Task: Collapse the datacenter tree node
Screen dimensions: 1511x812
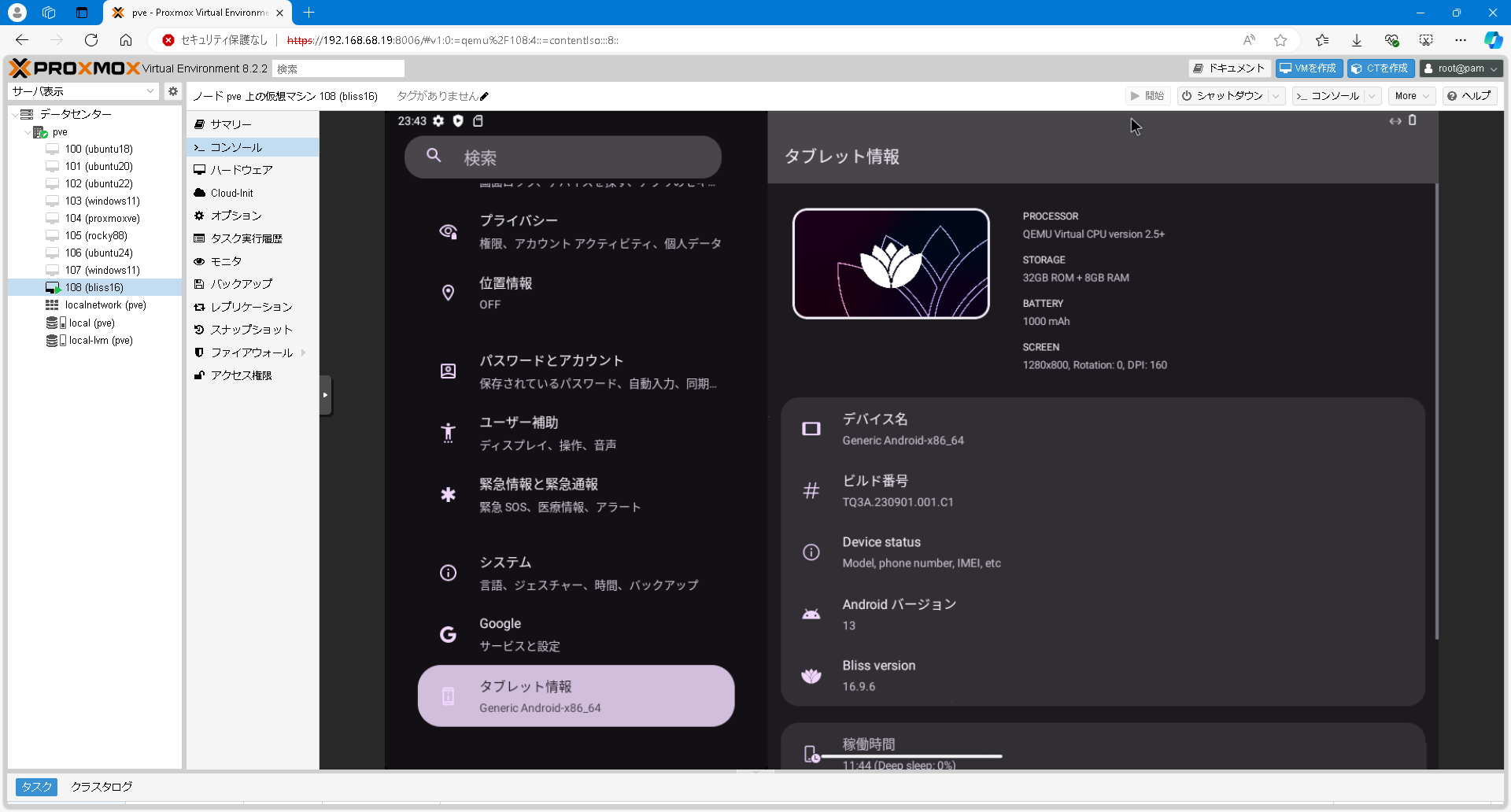Action: [15, 114]
